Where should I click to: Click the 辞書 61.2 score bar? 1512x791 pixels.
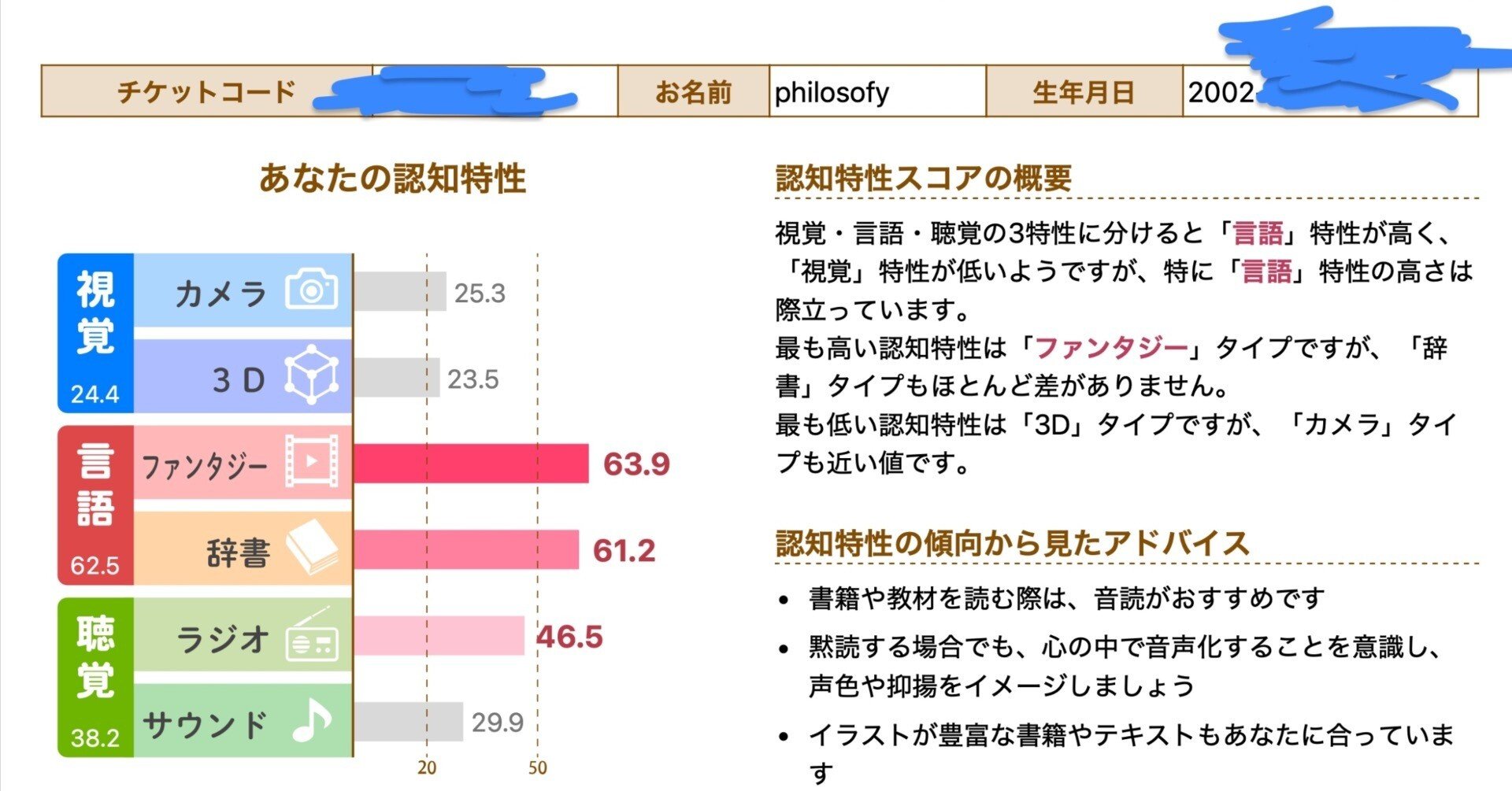click(x=466, y=549)
